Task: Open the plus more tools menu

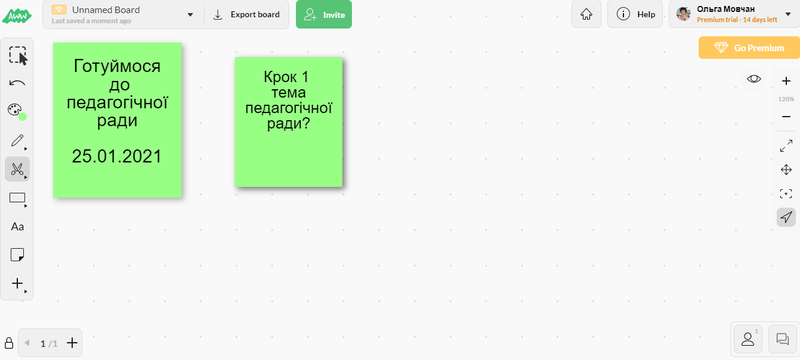Action: pyautogui.click(x=18, y=284)
